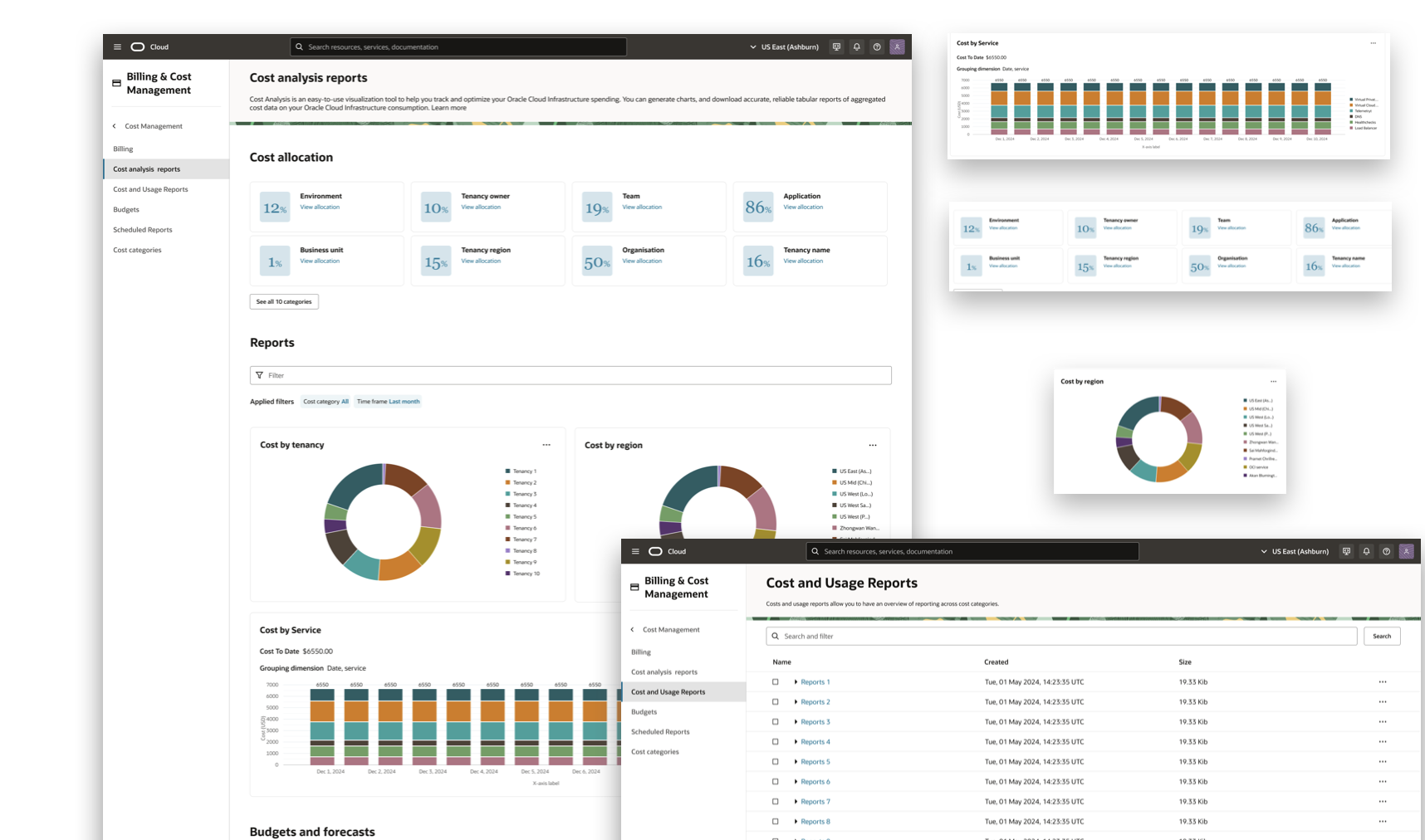Screen dimensions: 1425x840
Task: View allocation for Team in Cost analysis window
Action: click(642, 207)
